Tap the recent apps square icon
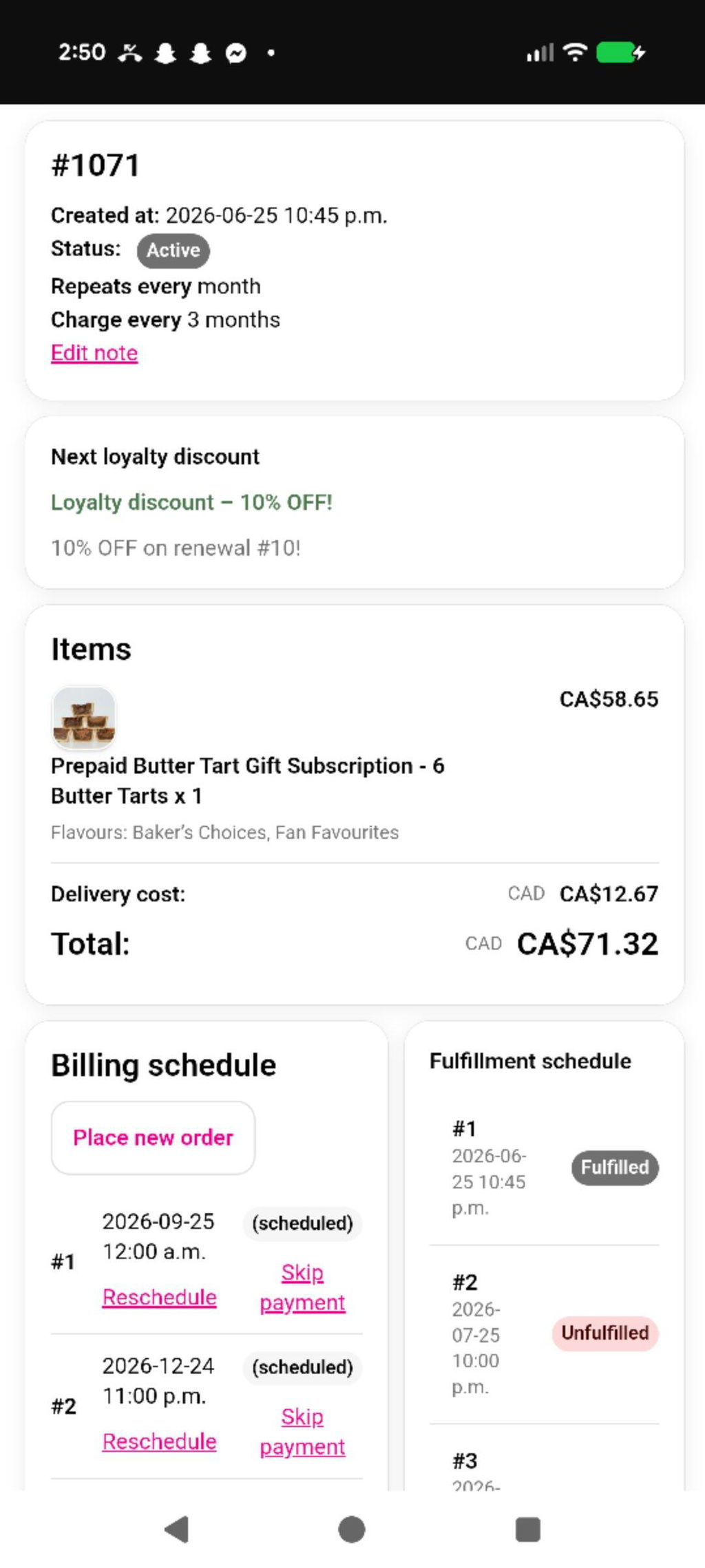Viewport: 705px width, 1568px height. point(528,1529)
